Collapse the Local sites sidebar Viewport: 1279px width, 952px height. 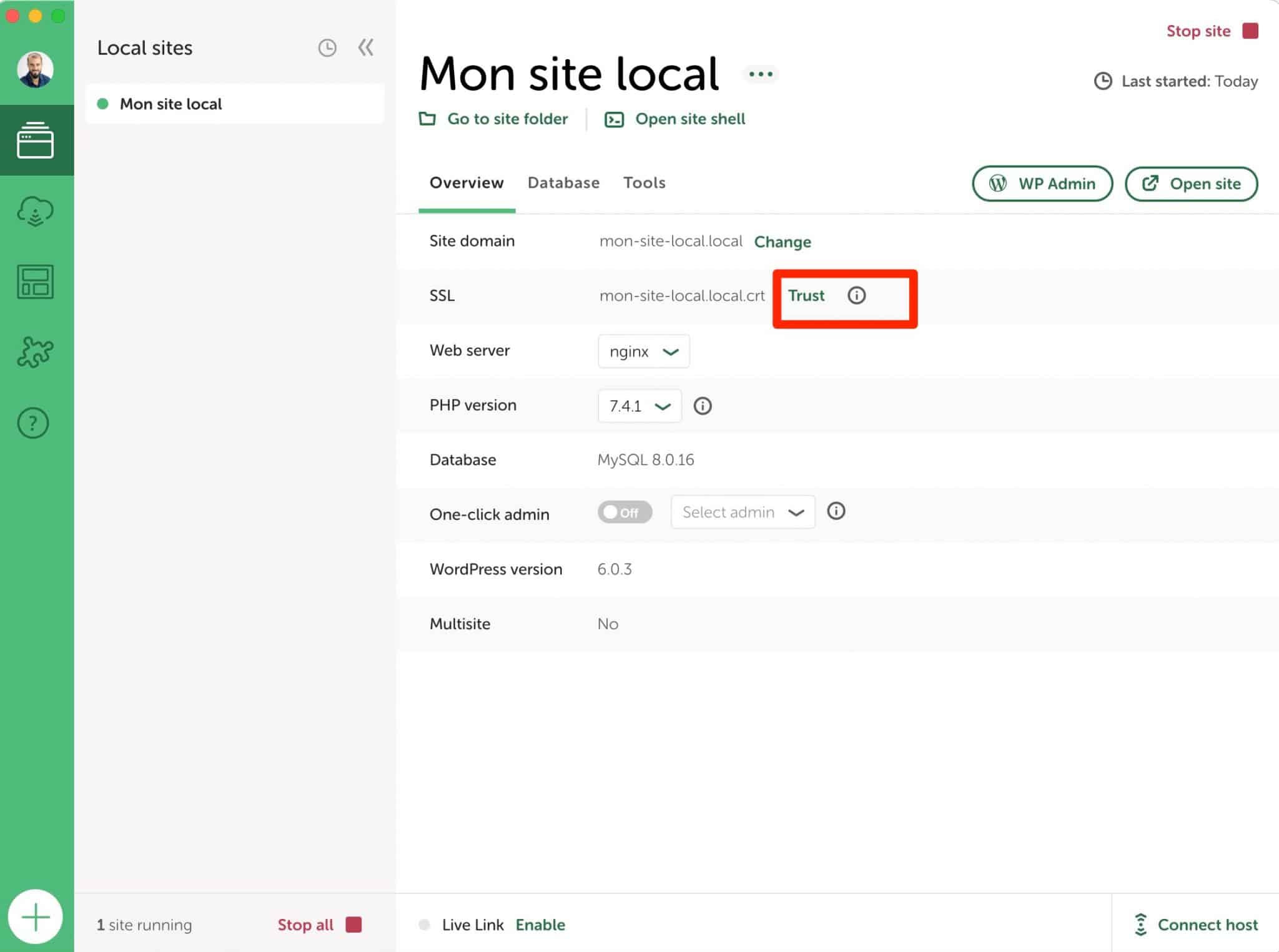coord(366,47)
